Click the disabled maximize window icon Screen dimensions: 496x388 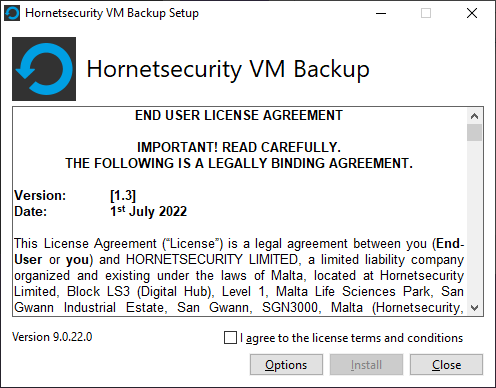(x=426, y=13)
